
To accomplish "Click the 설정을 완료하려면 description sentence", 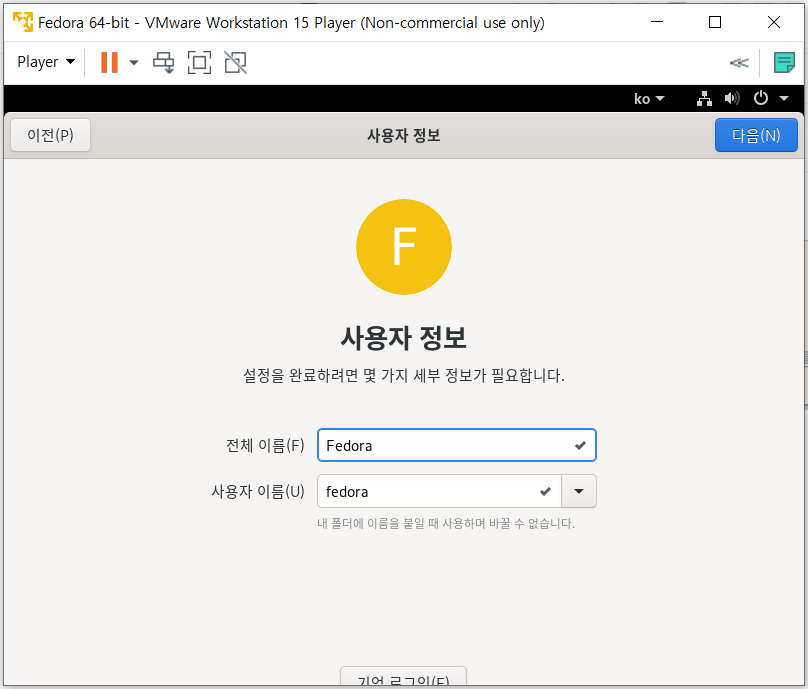I will coord(403,375).
